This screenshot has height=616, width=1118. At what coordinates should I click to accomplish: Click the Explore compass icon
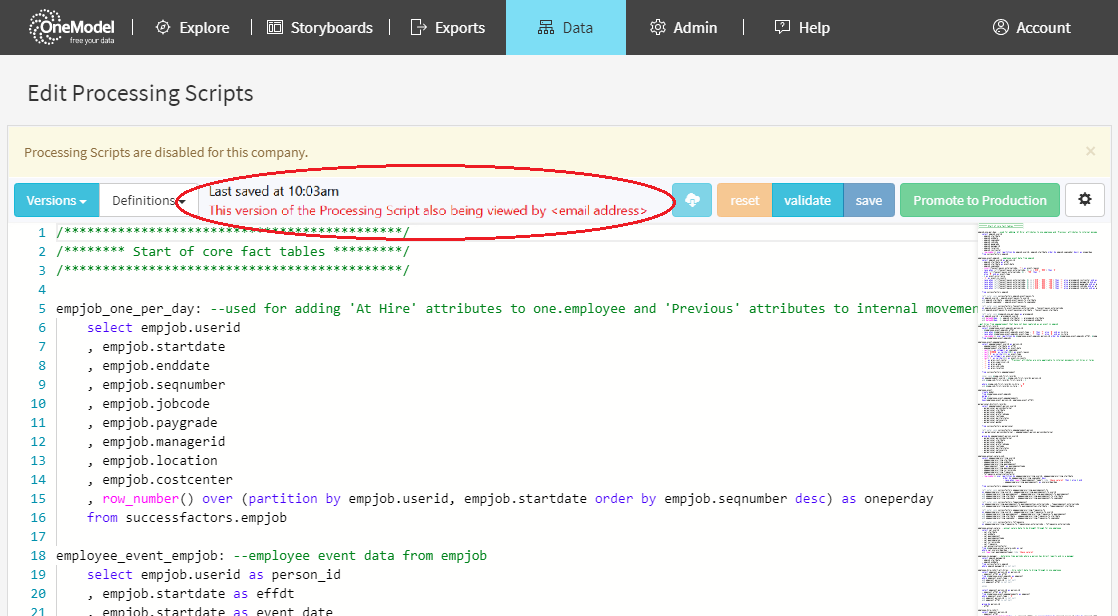[x=163, y=28]
